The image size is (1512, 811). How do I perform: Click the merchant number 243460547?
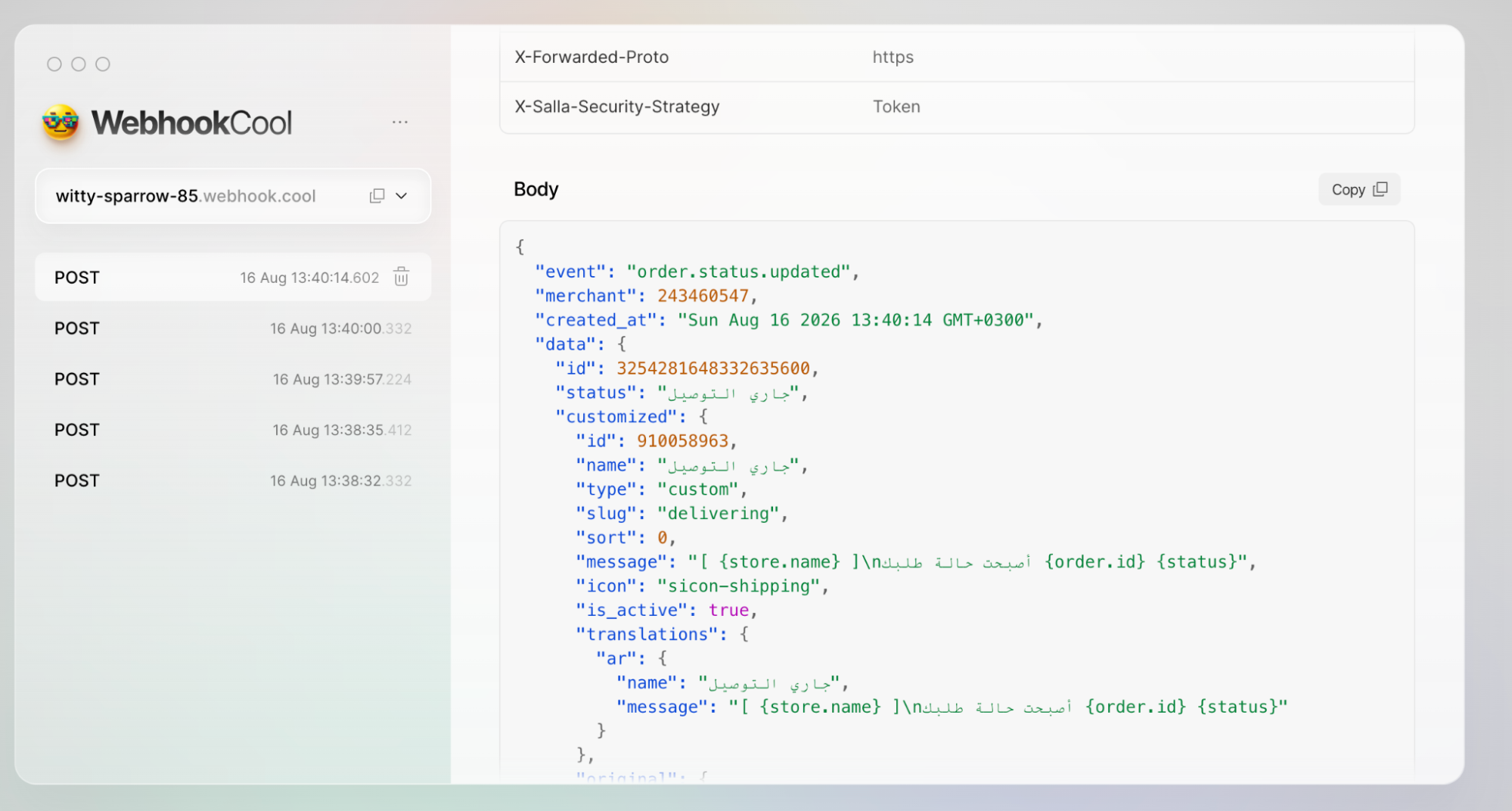pos(703,296)
